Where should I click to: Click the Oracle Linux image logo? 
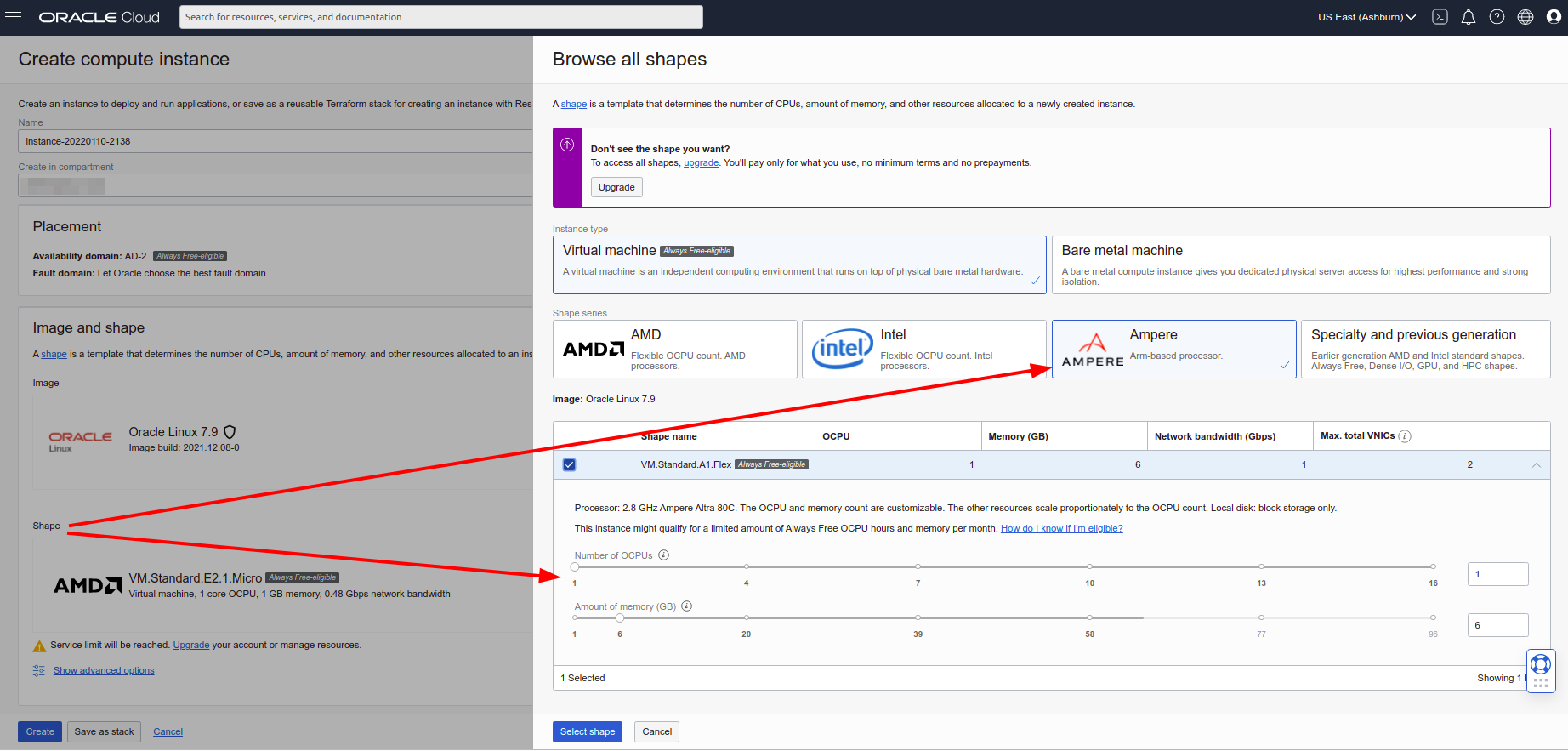tap(80, 441)
